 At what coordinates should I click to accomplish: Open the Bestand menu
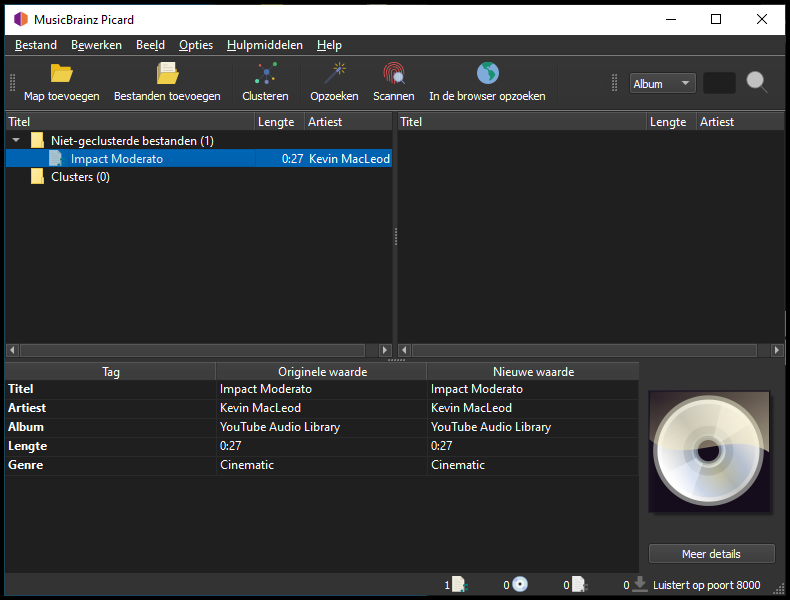point(36,45)
